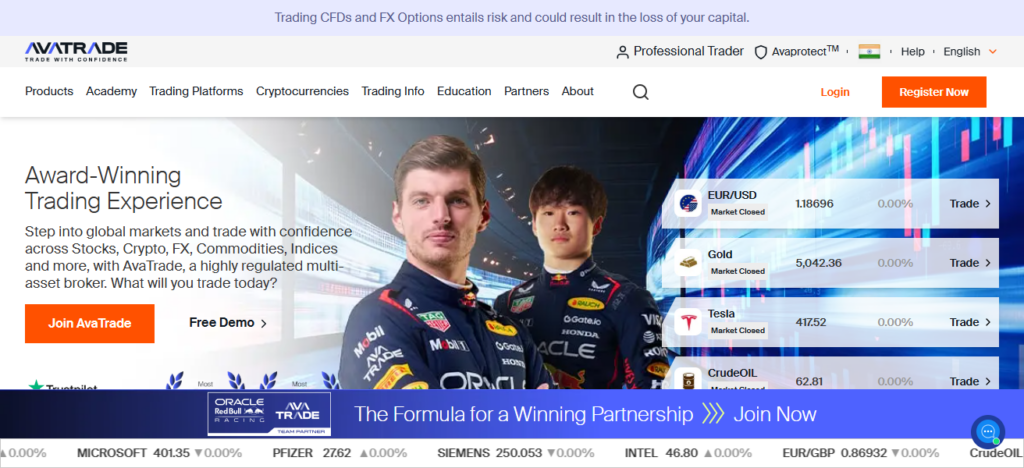
Task: Click Trade arrow for EUR/USD
Action: click(970, 204)
